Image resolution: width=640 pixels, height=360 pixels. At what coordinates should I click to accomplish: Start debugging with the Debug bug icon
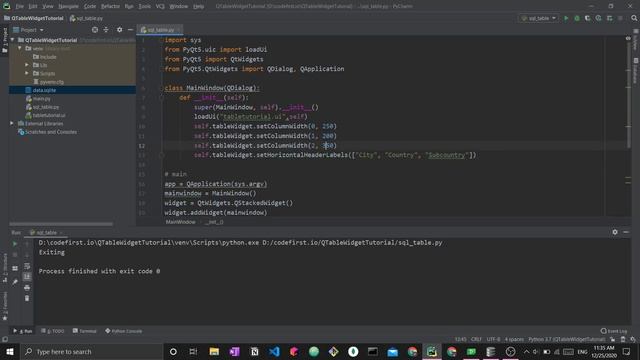pos(577,18)
